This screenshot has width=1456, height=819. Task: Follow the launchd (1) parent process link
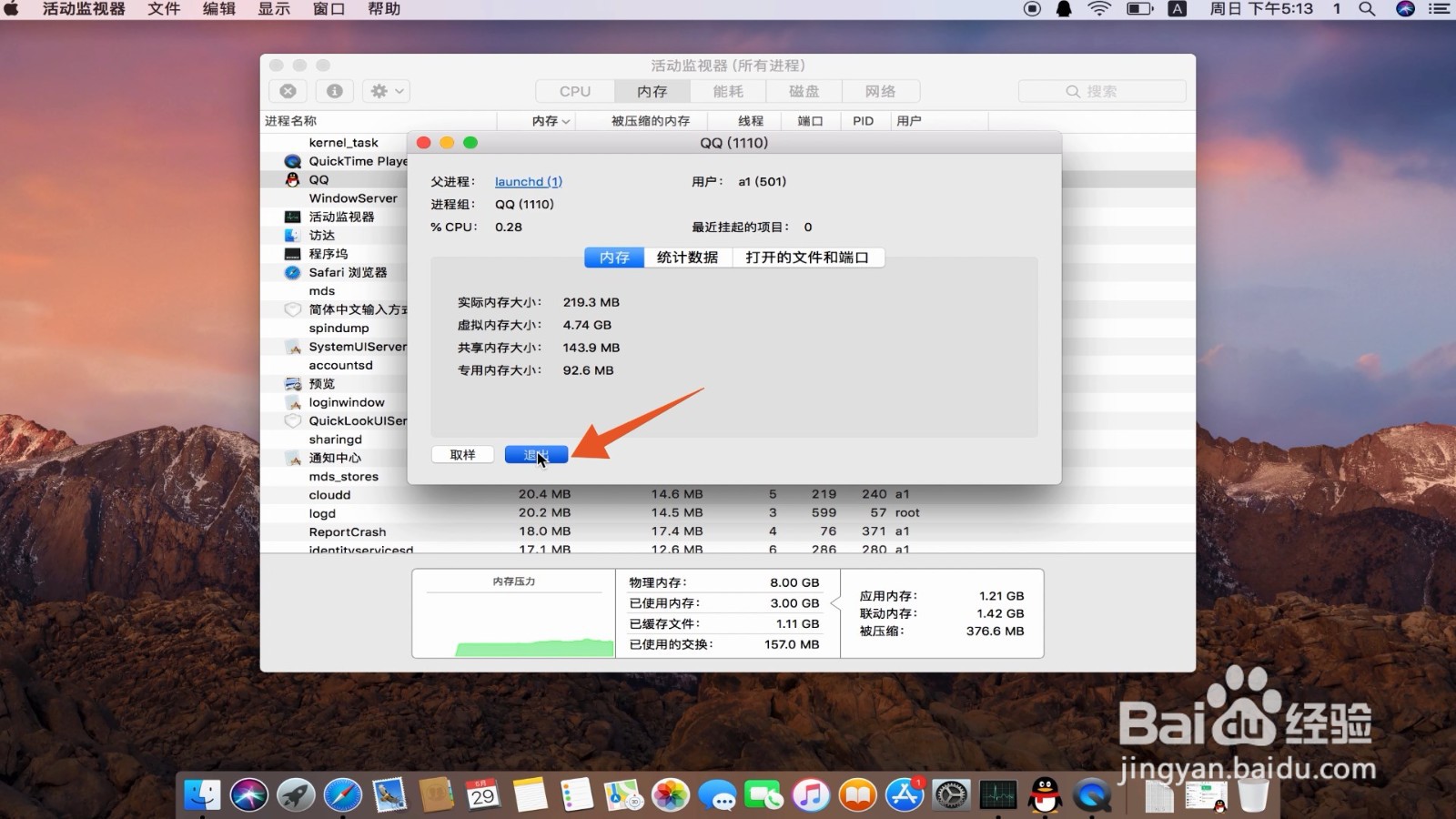click(x=528, y=181)
